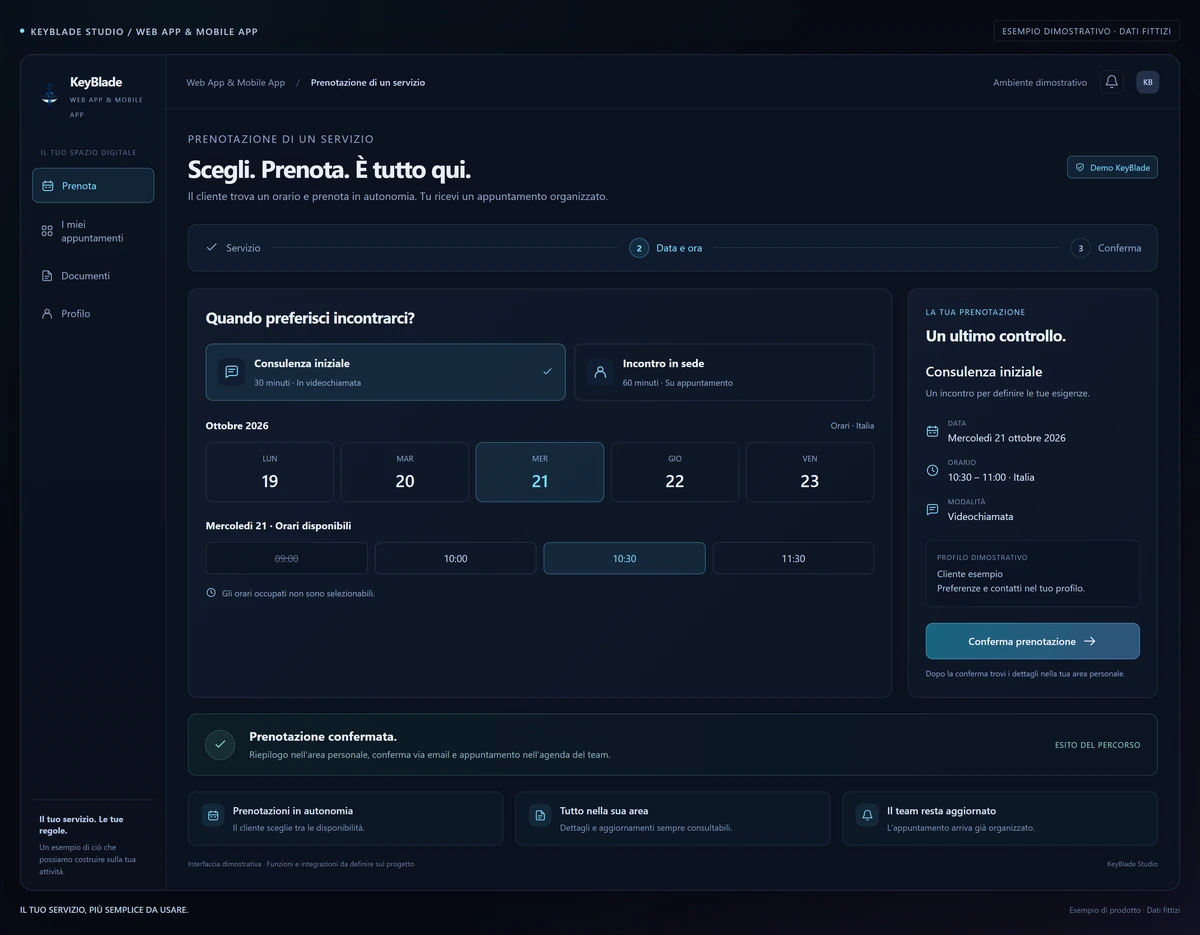Click the Videochiamata modality value

click(981, 517)
